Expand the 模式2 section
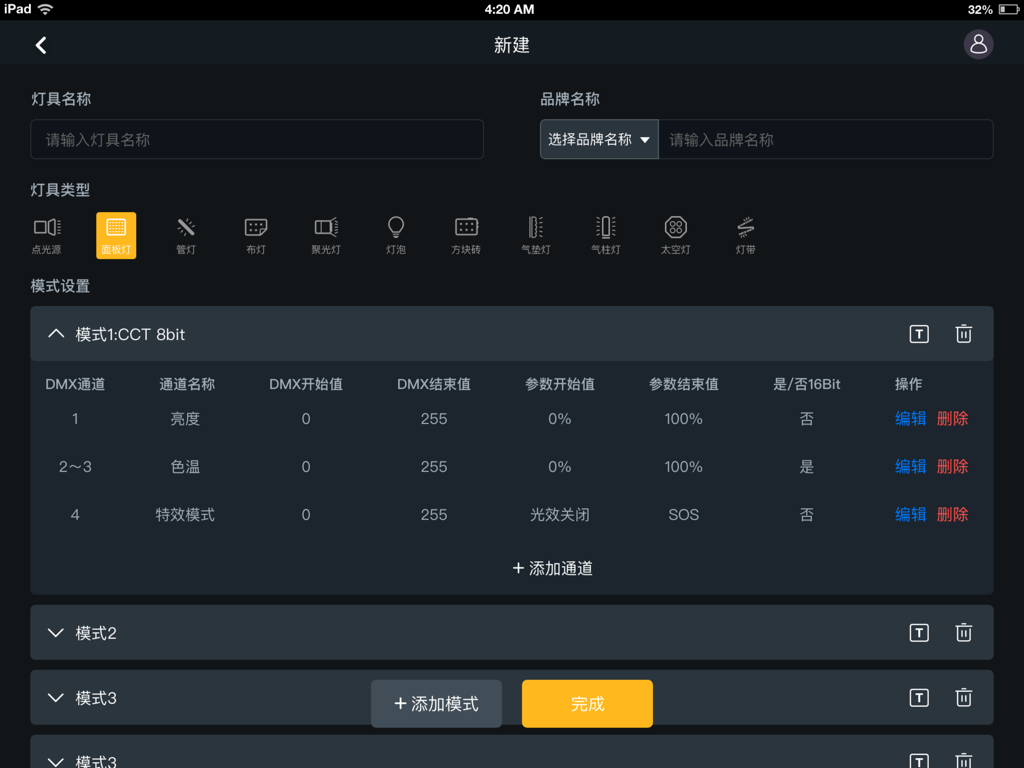Viewport: 1024px width, 768px height. point(56,632)
